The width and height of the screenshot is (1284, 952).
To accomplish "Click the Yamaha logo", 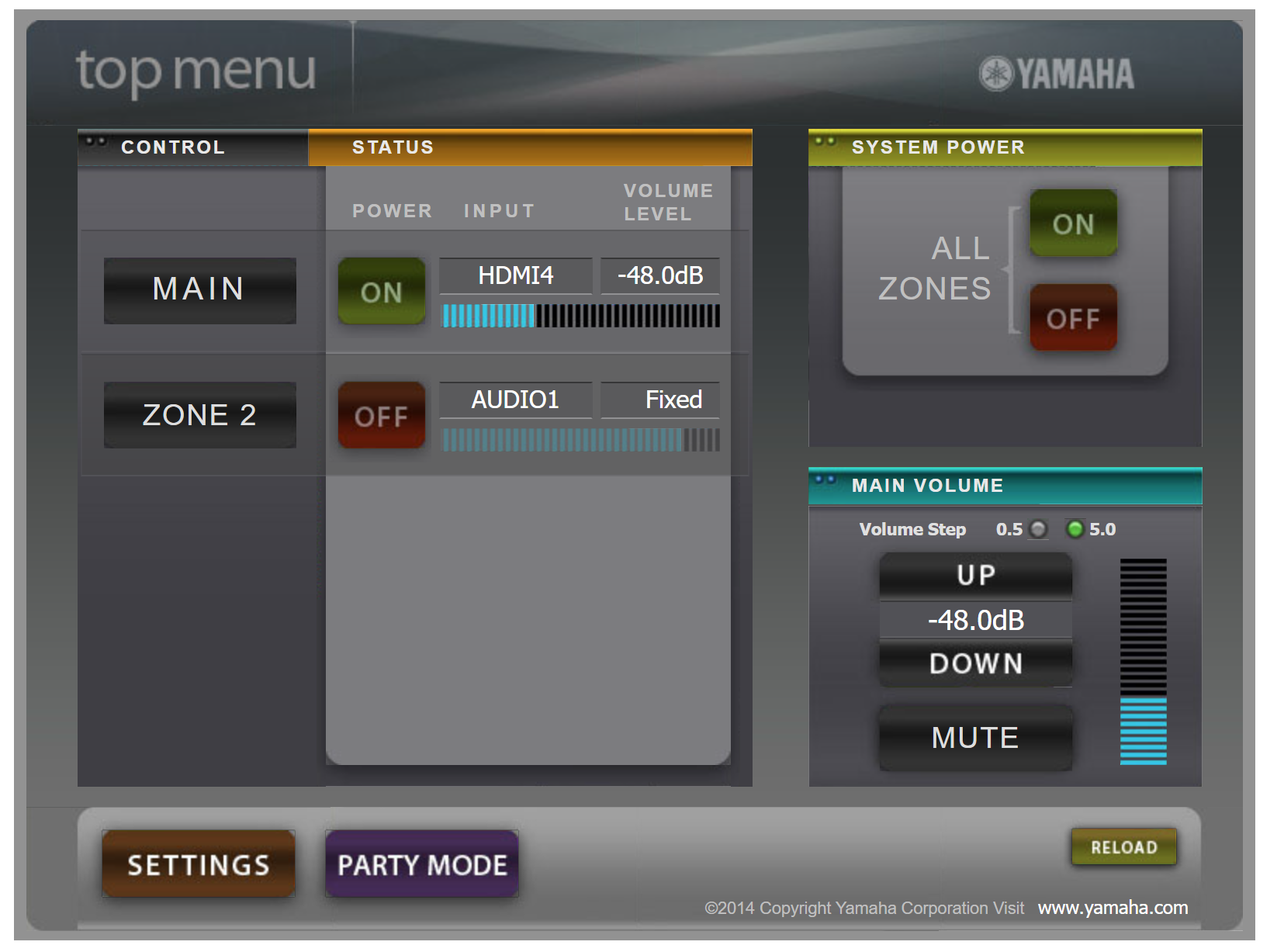I will coord(1055,74).
